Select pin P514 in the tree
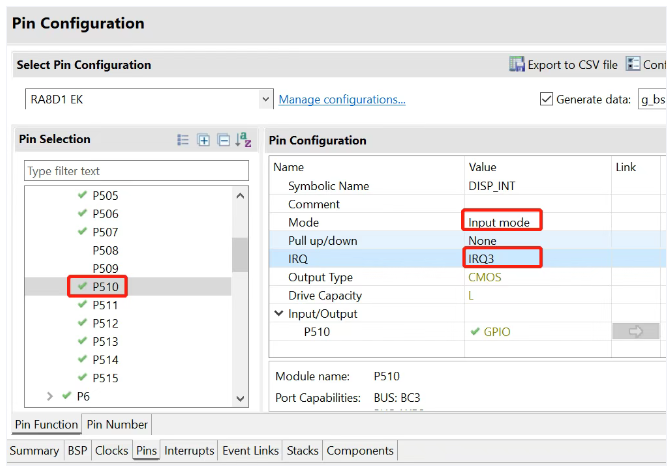This screenshot has height=473, width=670. [105, 360]
